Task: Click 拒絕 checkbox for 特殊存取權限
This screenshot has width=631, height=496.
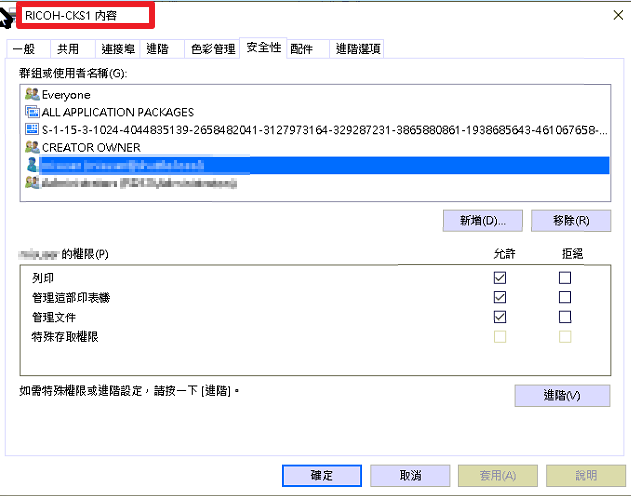Action: pyautogui.click(x=565, y=337)
